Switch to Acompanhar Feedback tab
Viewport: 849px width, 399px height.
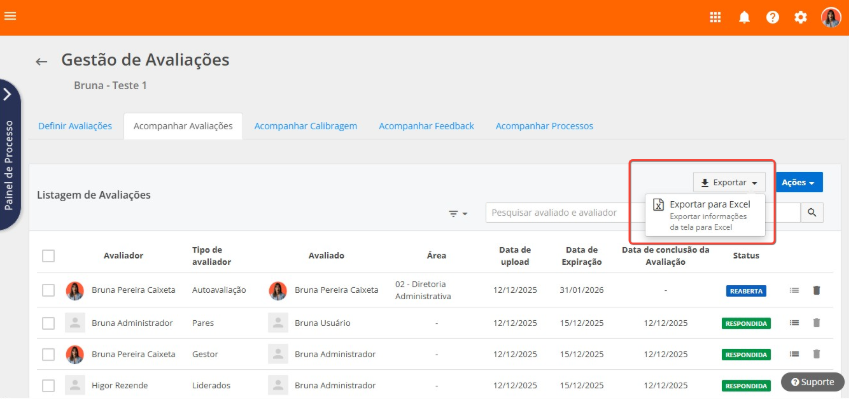point(426,126)
